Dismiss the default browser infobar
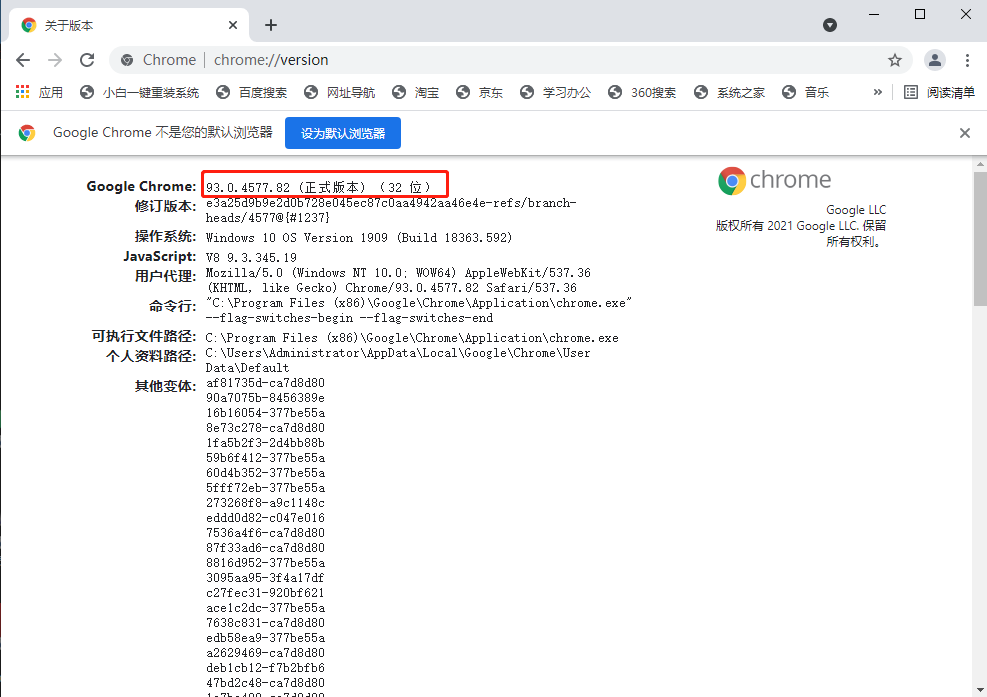The image size is (987, 697). coord(964,133)
